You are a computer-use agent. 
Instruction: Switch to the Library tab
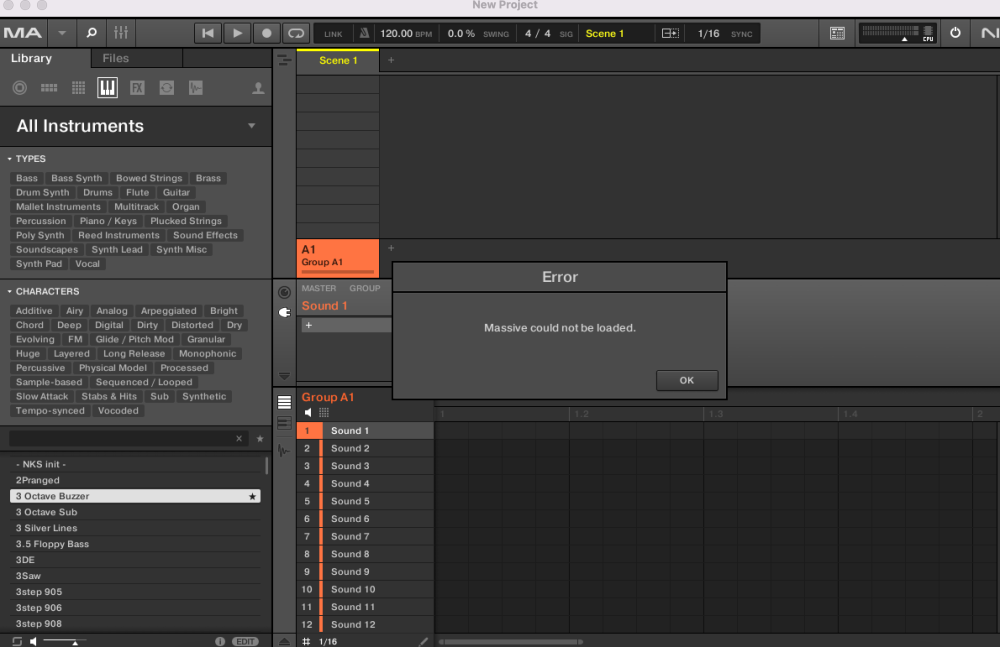click(31, 58)
